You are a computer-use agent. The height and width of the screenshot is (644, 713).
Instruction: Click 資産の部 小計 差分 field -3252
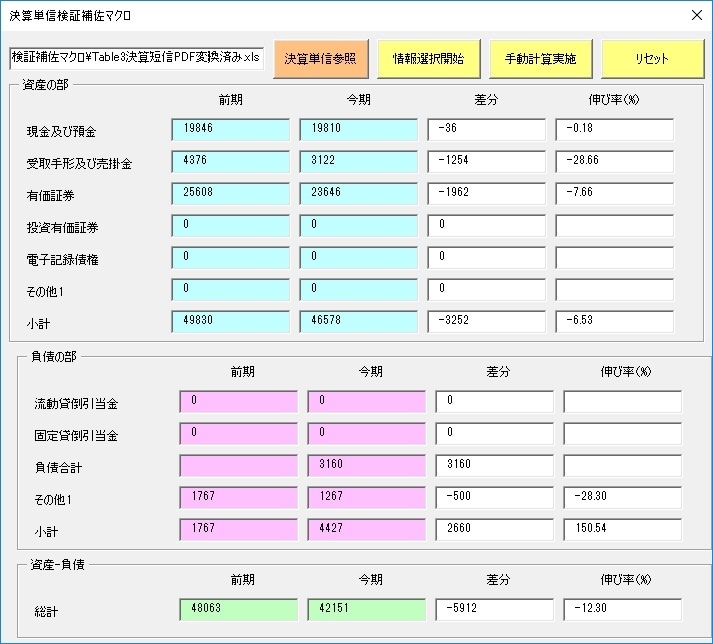tap(487, 322)
